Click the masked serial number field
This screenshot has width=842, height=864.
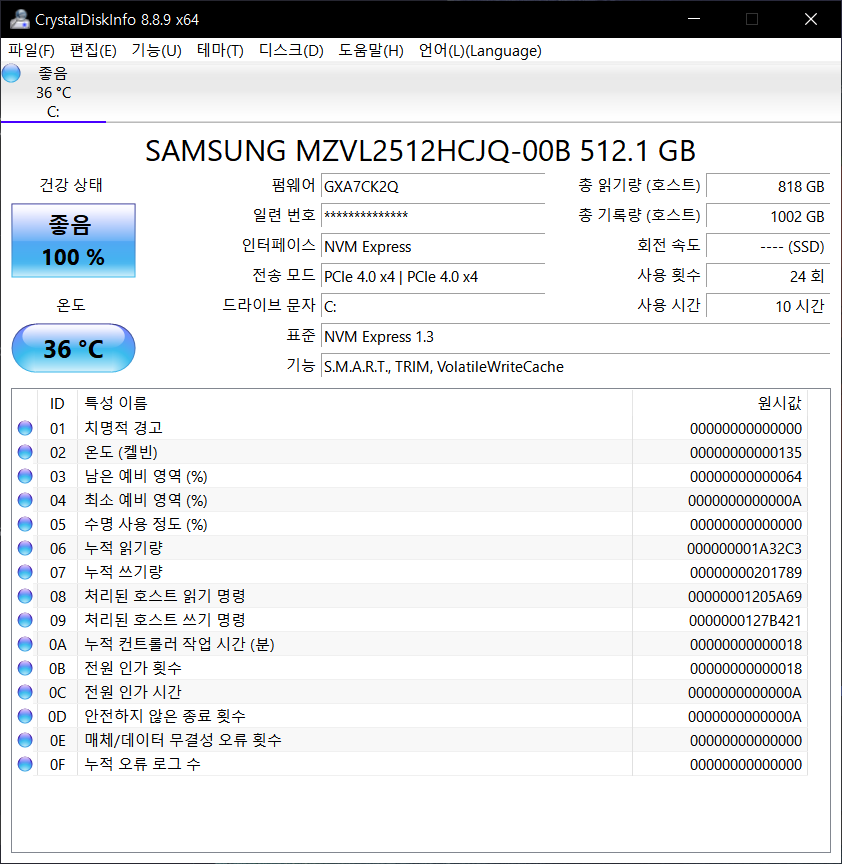coord(433,216)
